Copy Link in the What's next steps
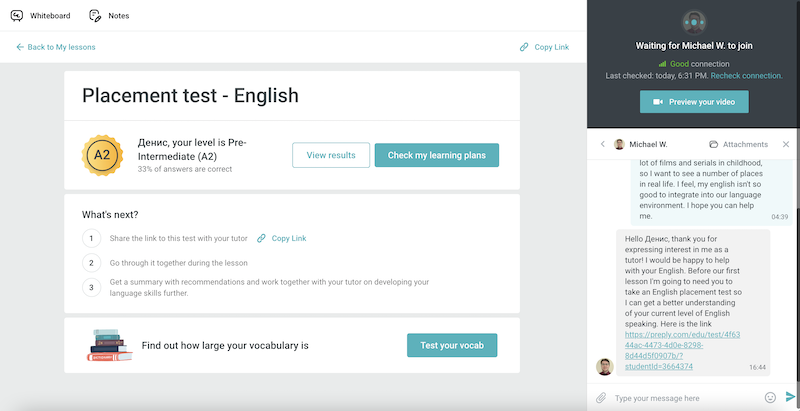Viewport: 800px width, 411px height. 282,238
